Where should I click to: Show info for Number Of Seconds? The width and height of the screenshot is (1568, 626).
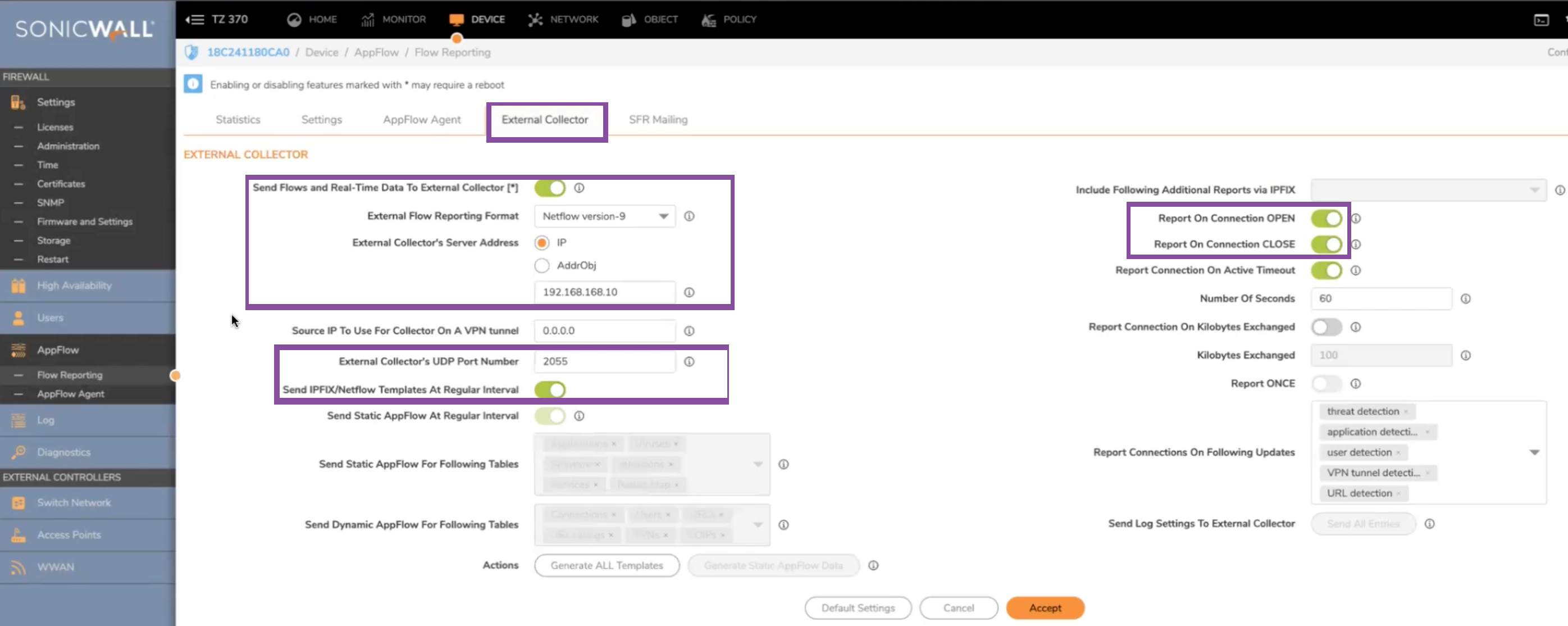(x=1466, y=299)
